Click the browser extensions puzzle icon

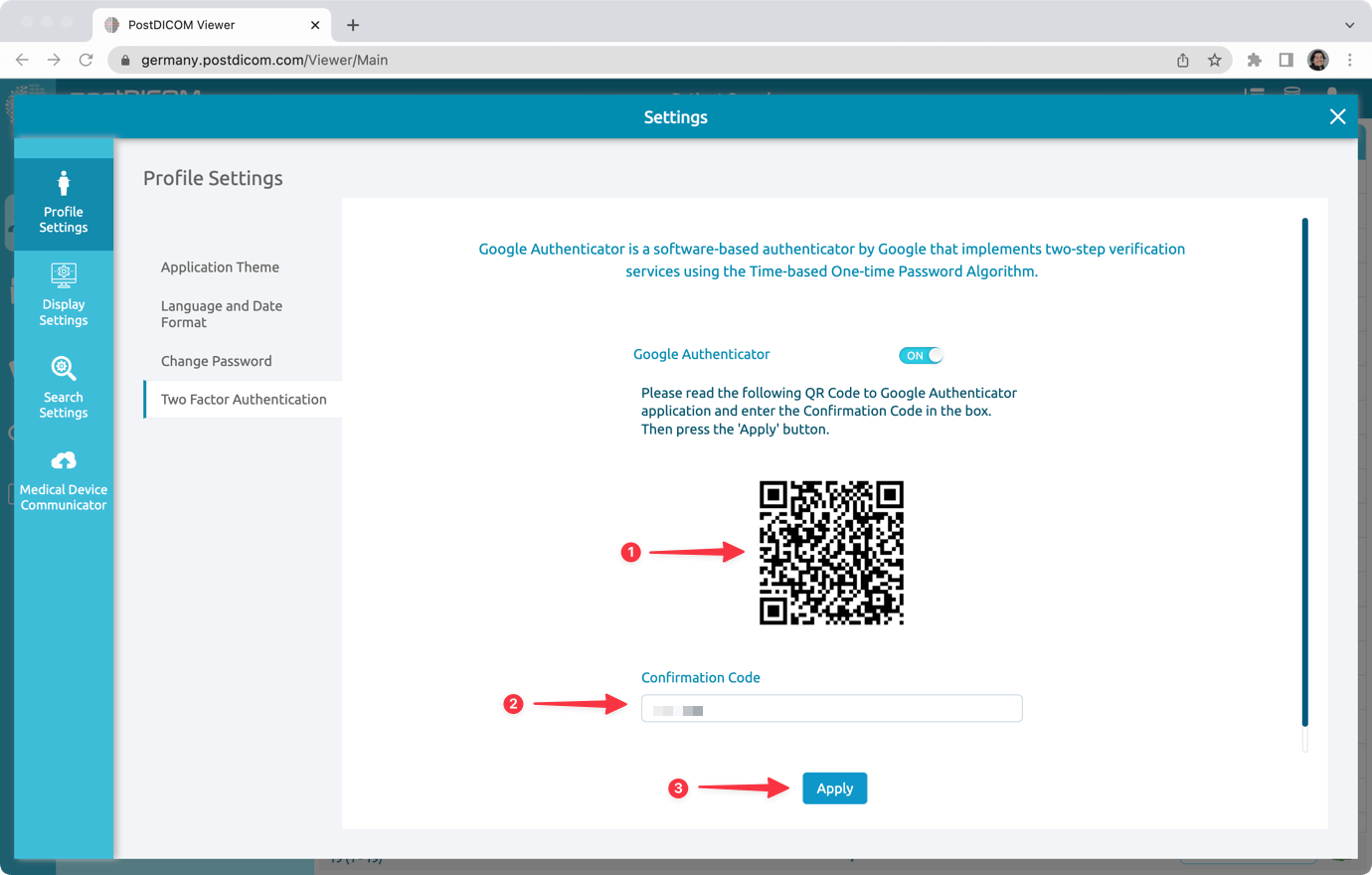coord(1255,60)
